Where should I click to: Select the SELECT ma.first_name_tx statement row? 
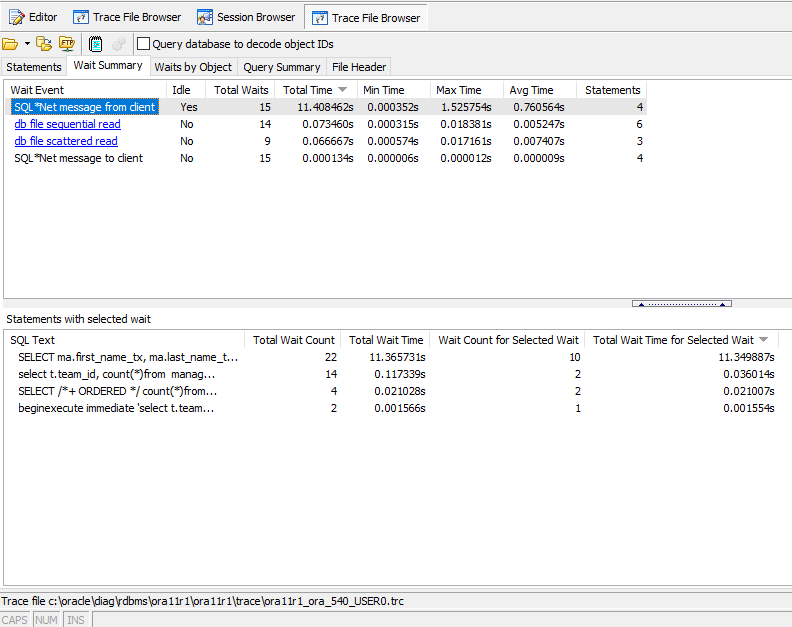click(392, 357)
